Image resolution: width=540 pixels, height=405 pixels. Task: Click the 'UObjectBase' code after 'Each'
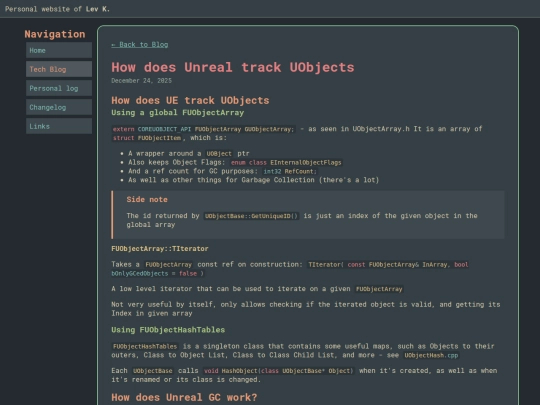click(153, 371)
